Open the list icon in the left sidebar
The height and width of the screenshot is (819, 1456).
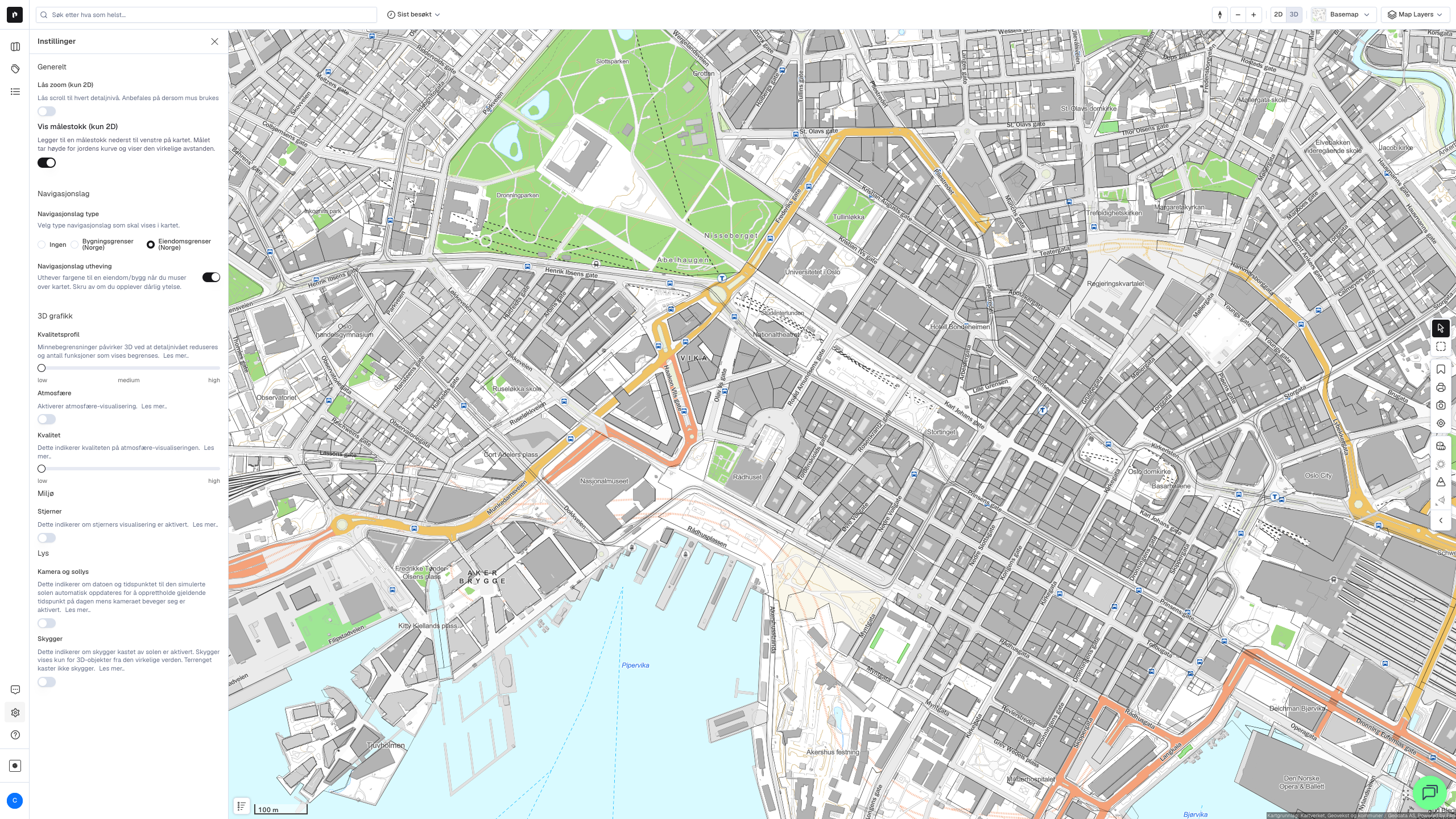coord(15,92)
